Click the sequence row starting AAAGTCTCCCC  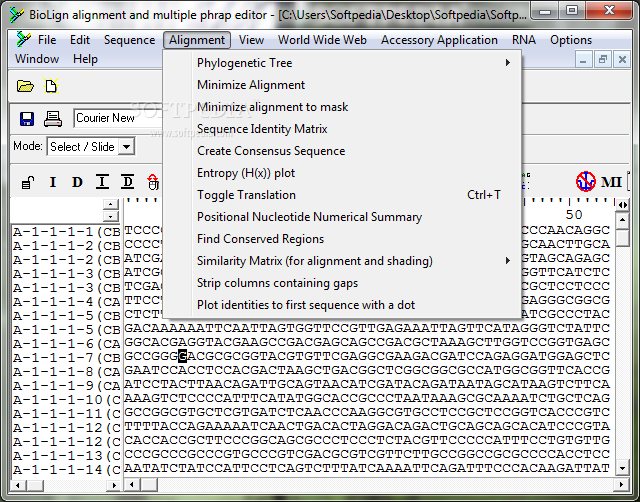tap(367, 398)
